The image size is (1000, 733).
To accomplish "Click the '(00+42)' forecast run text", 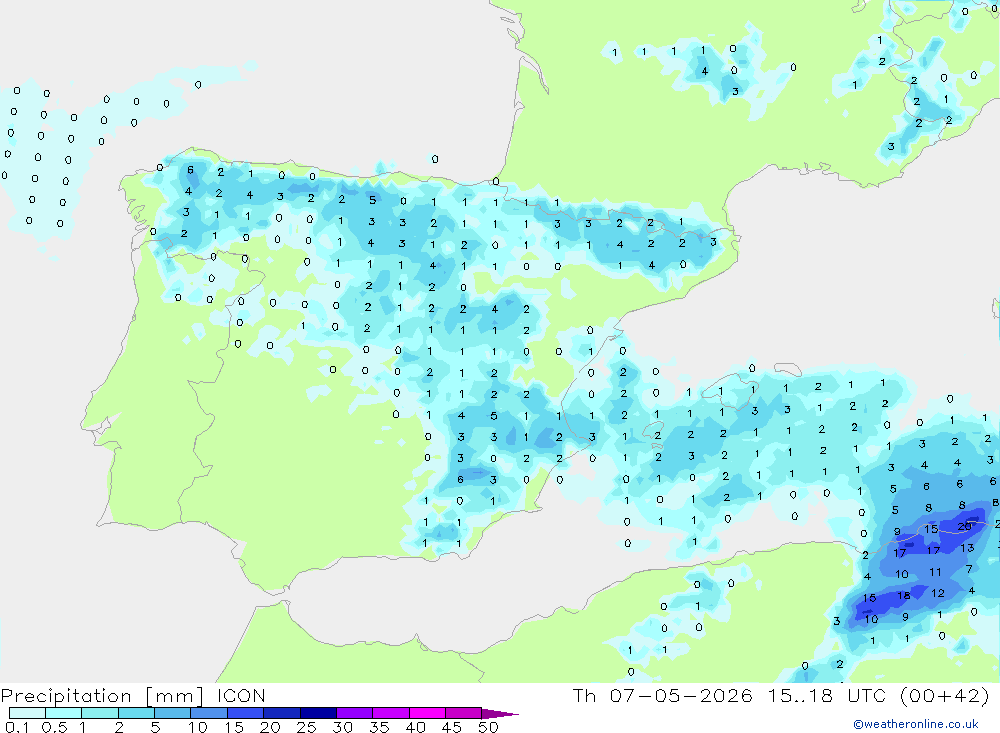I will pos(945,695).
